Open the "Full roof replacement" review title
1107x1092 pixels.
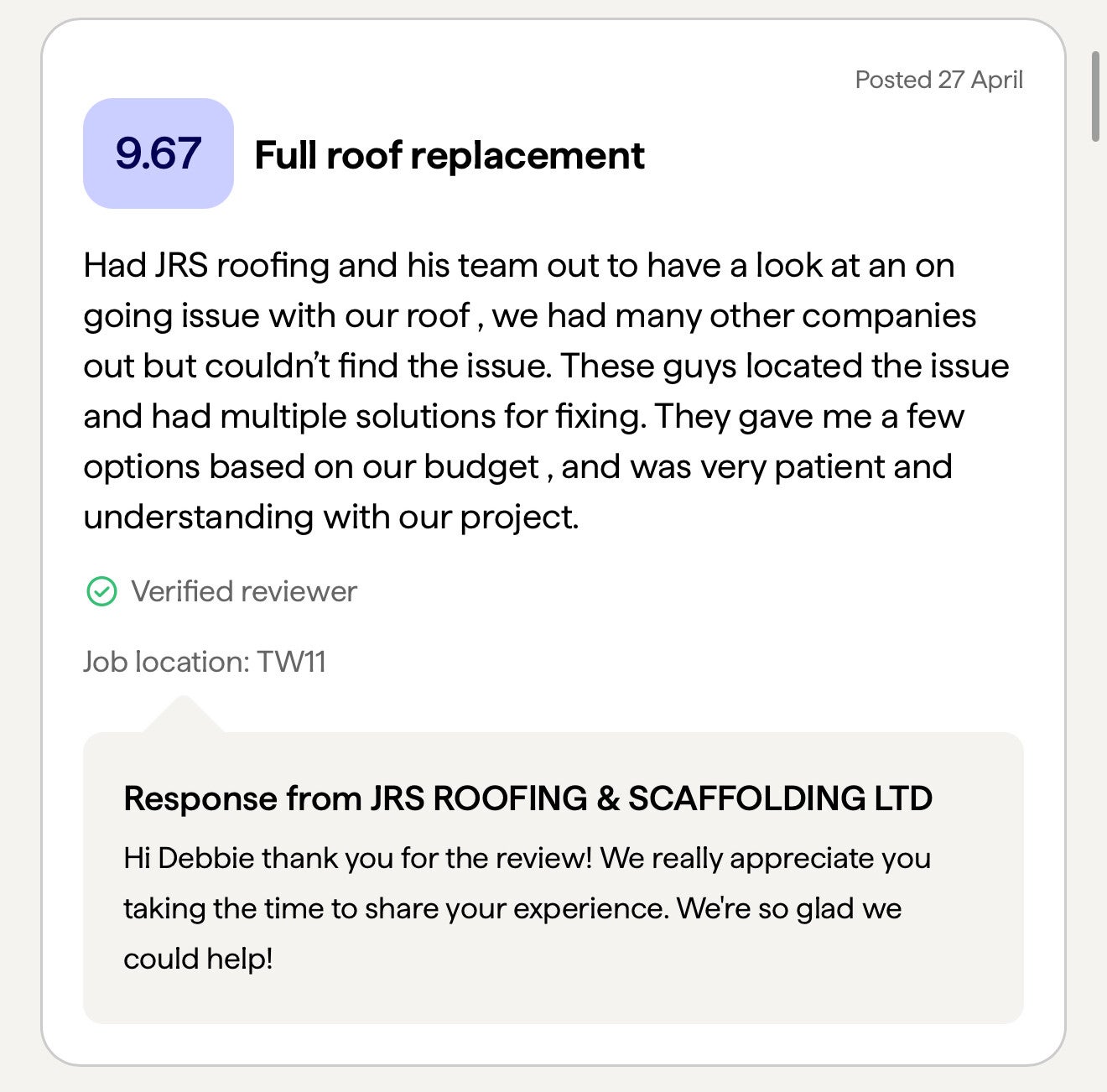(449, 155)
